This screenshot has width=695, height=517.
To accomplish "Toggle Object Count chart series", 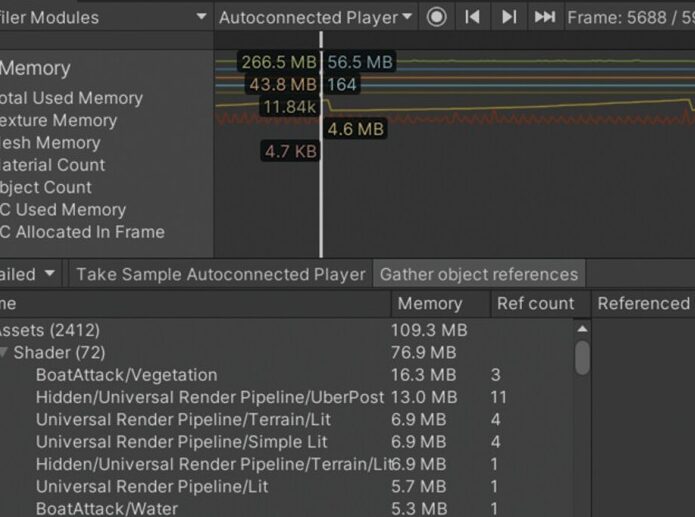I will [x=45, y=187].
